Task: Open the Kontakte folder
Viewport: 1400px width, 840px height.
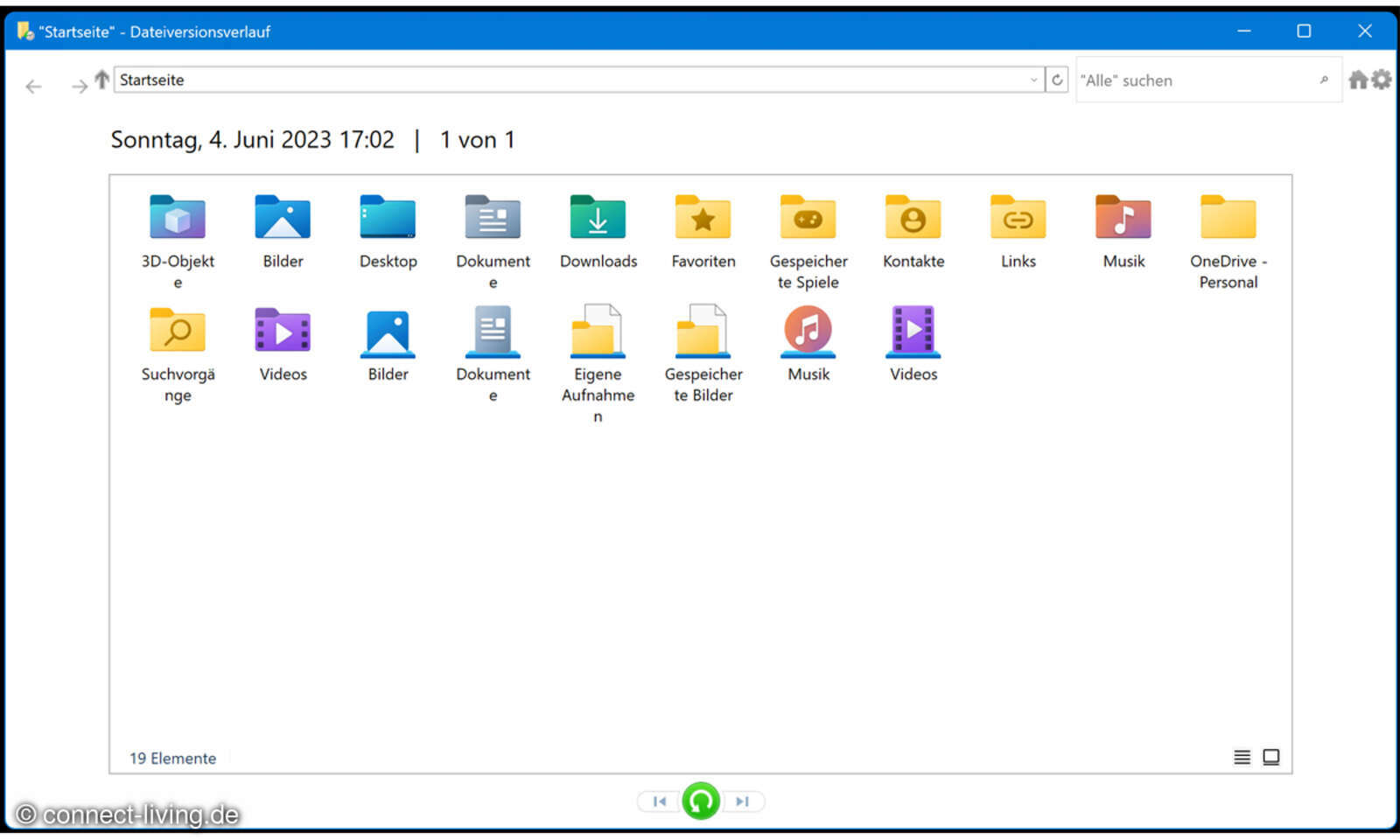Action: click(x=913, y=219)
